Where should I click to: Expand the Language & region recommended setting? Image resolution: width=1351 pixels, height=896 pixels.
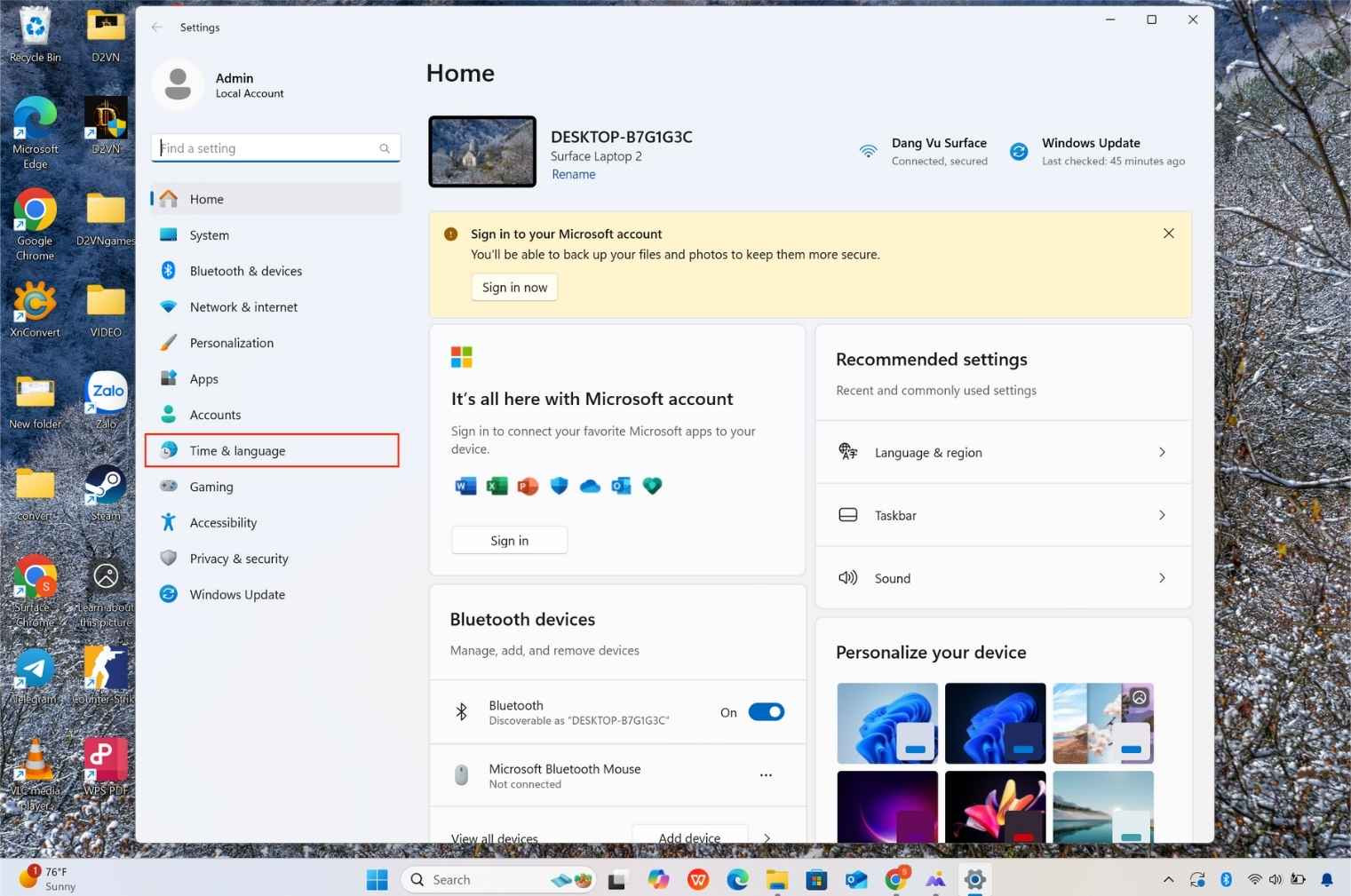click(x=1003, y=452)
